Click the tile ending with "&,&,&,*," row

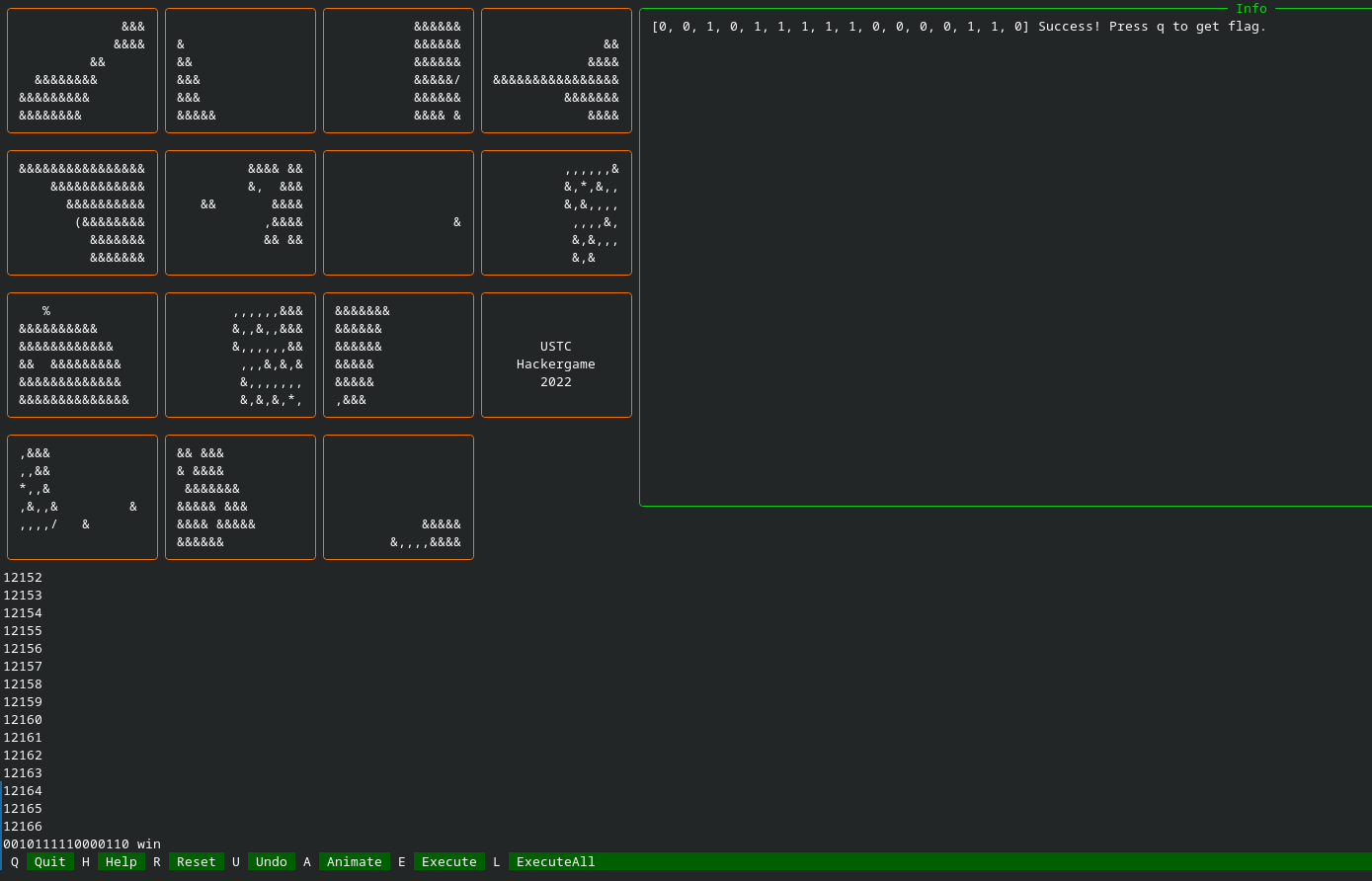pos(240,356)
